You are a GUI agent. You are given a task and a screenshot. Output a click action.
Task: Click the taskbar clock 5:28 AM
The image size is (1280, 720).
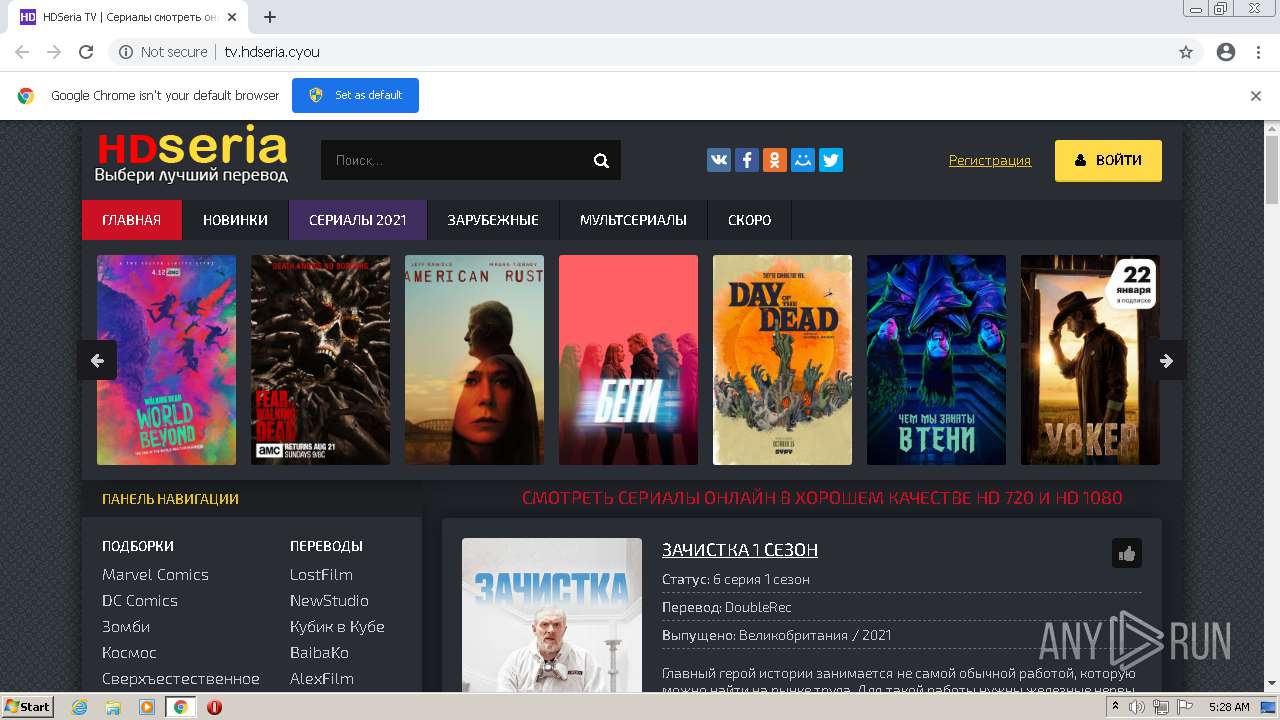click(x=1229, y=707)
